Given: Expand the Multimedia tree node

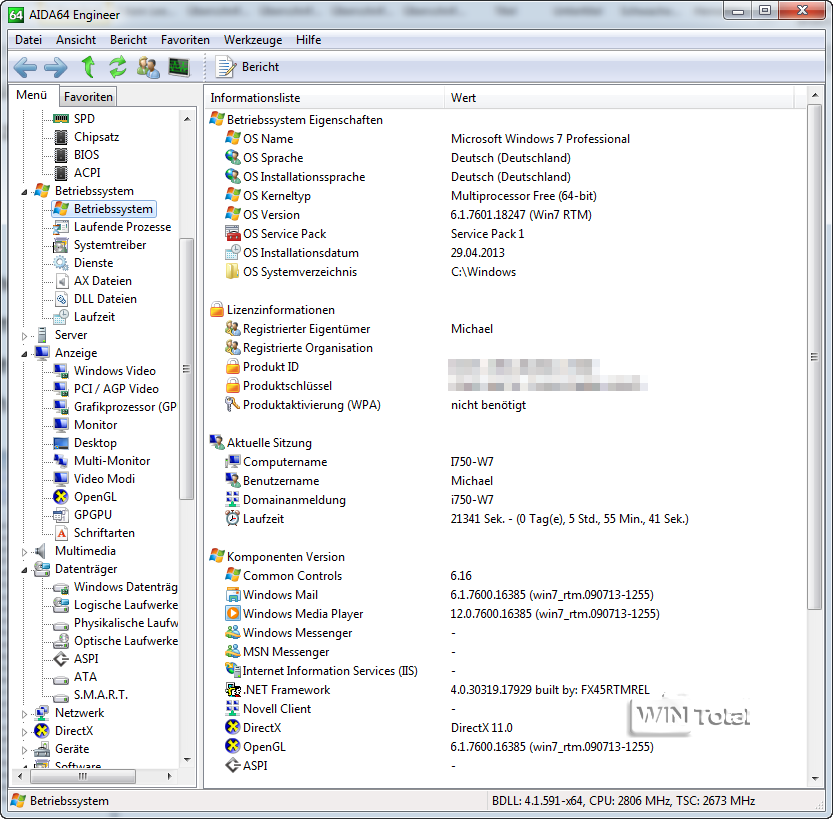Looking at the screenshot, I should [x=25, y=551].
